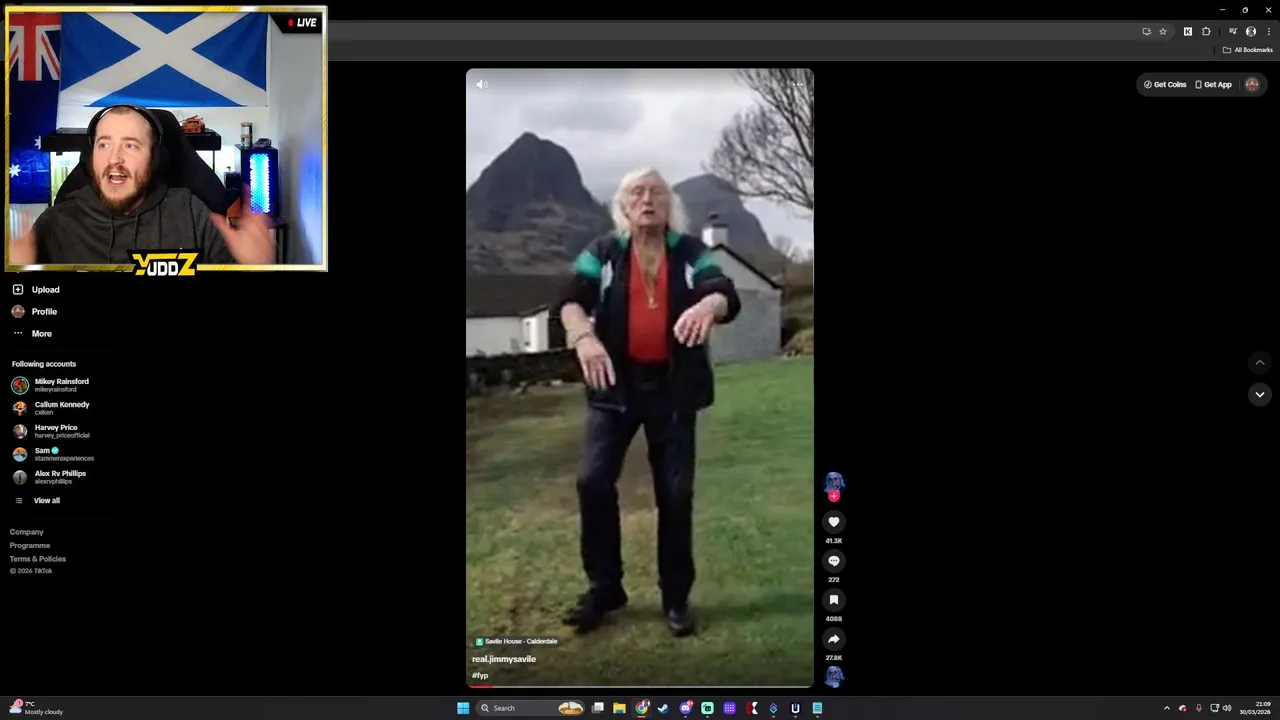Open the TikTok profile avatar menu
This screenshot has width=1280, height=720.
coord(1252,85)
